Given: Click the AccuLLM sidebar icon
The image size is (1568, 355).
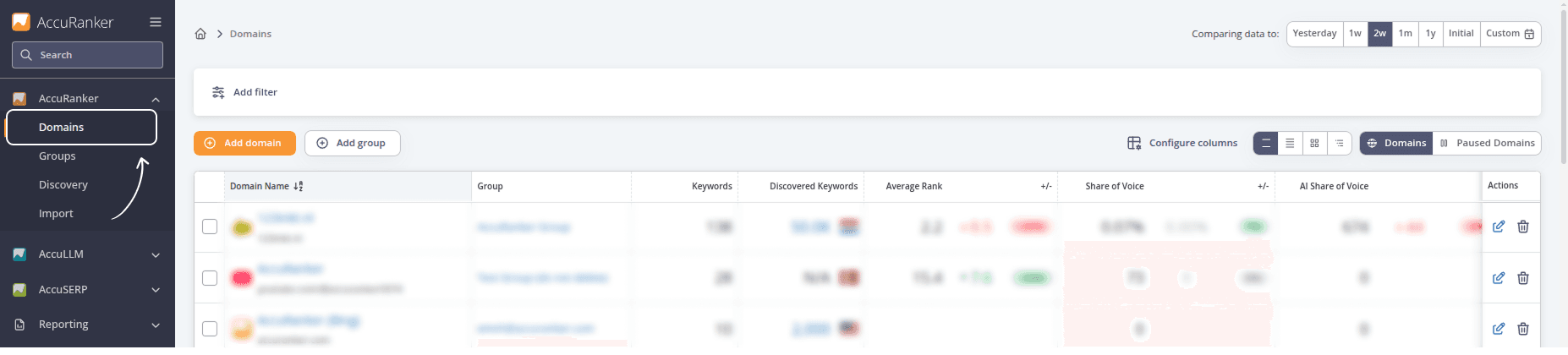Looking at the screenshot, I should click(x=19, y=254).
